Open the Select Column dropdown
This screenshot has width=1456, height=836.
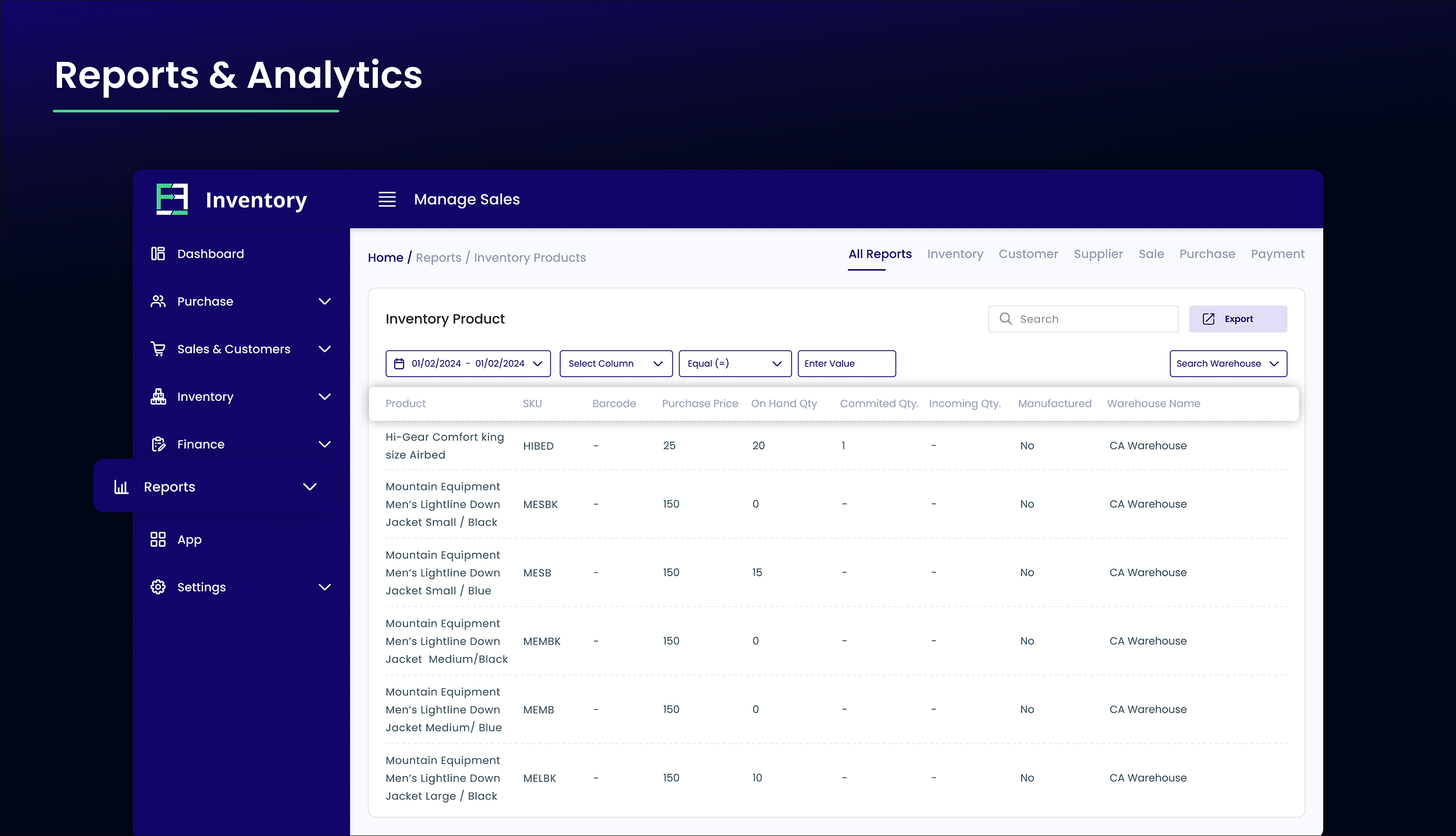point(615,363)
